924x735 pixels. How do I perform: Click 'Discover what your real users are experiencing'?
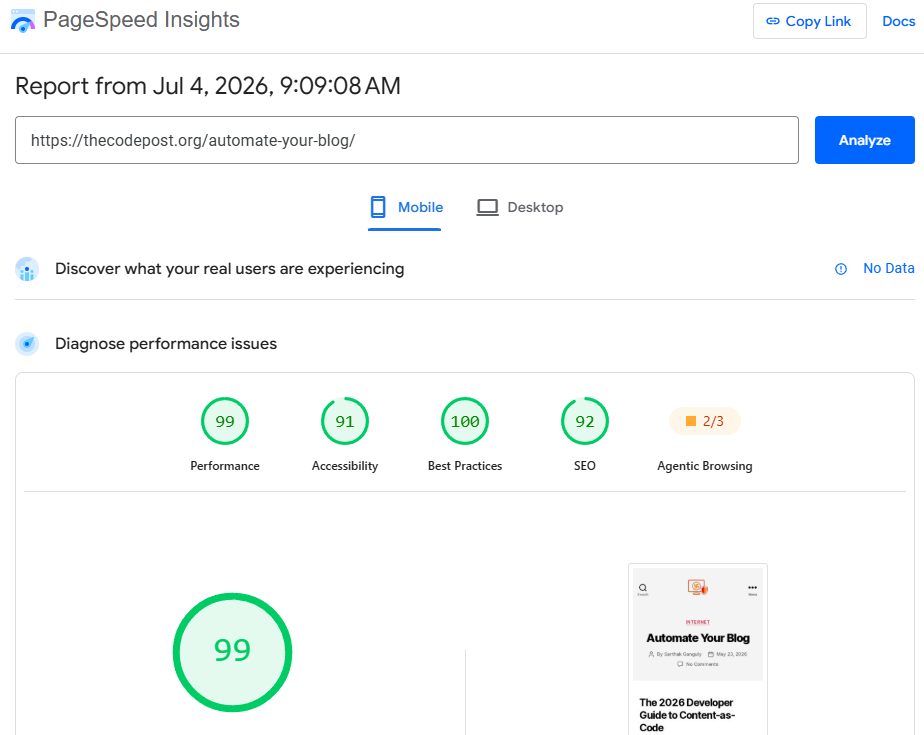229,269
